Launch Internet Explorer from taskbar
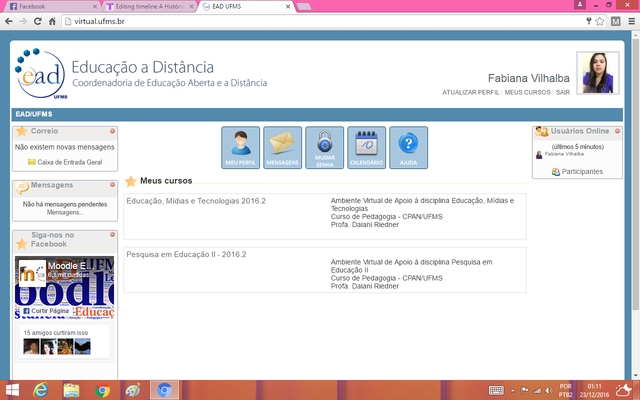The image size is (640, 400). click(x=40, y=390)
